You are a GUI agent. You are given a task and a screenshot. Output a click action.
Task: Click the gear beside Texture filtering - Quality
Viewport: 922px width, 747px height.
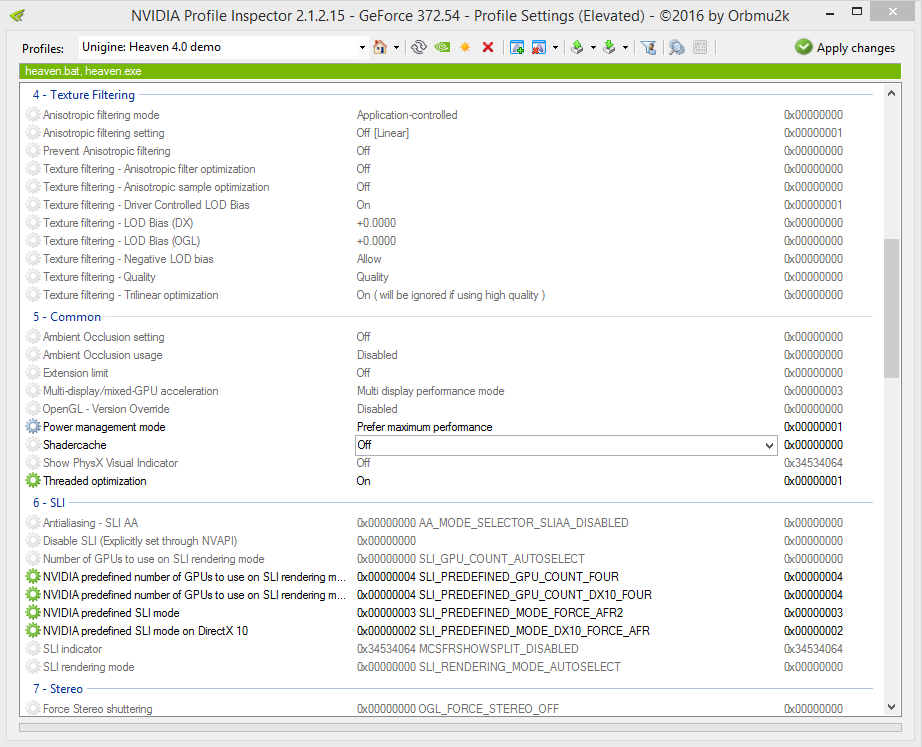[33, 276]
